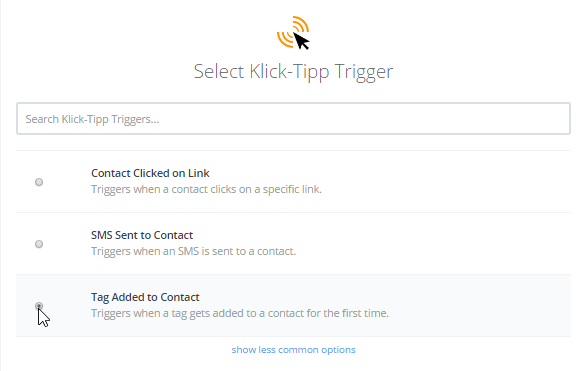Select the Contact Clicked on Link radio button
585x371 pixels.
coord(39,182)
